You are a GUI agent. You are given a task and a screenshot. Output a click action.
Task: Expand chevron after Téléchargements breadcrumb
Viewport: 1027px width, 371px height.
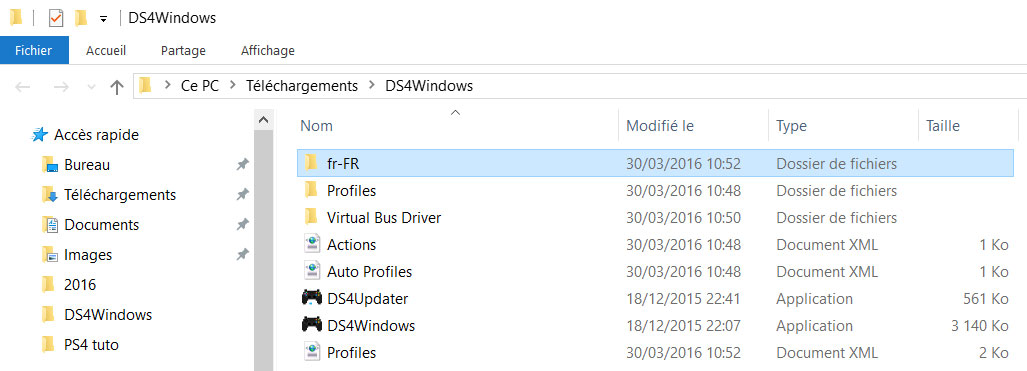coord(372,86)
